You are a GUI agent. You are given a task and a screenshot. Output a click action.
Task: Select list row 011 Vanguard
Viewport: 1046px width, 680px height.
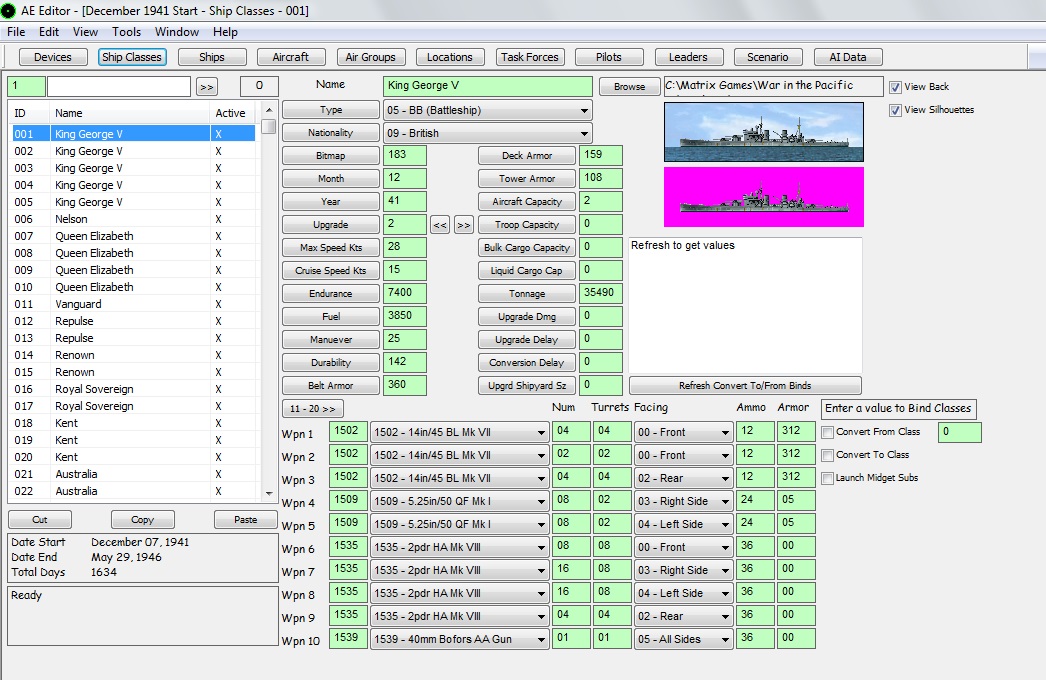point(133,304)
